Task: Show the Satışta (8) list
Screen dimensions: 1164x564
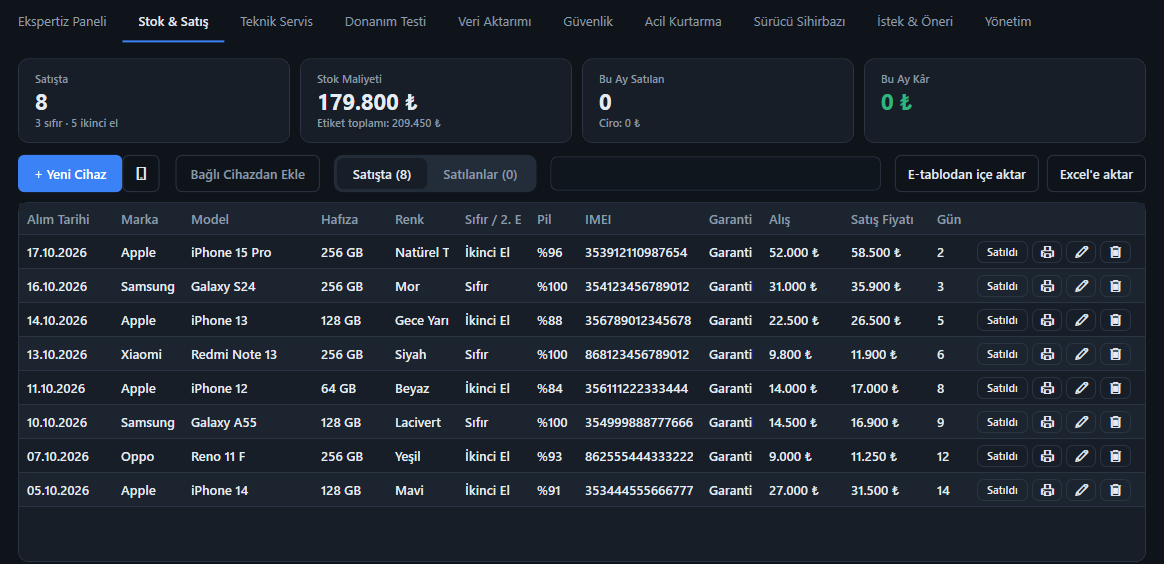Action: coord(382,174)
